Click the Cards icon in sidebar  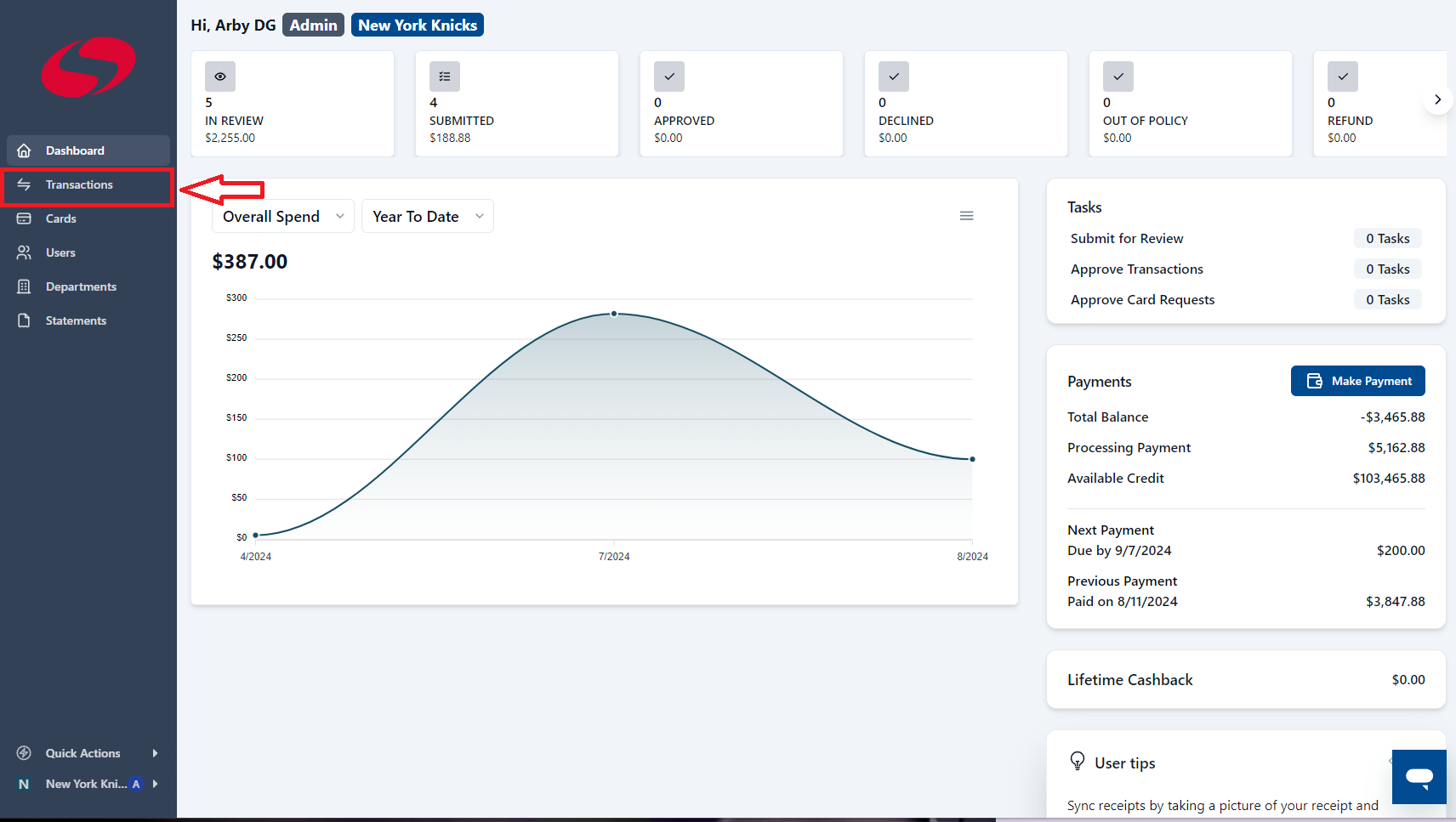24,218
